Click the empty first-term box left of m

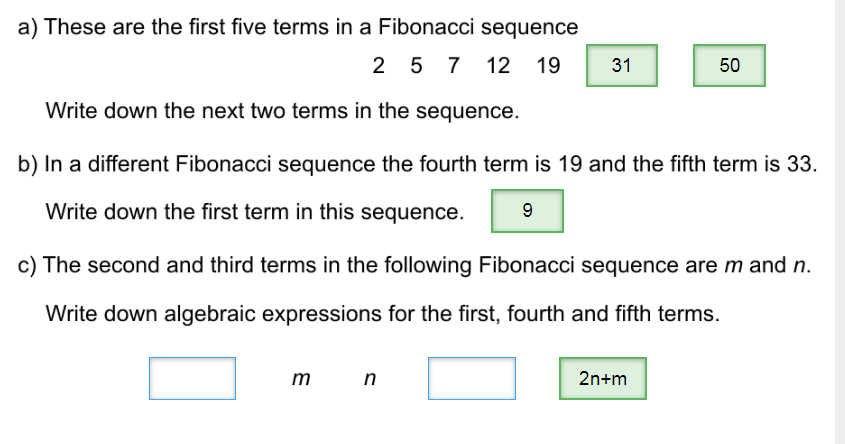193,379
